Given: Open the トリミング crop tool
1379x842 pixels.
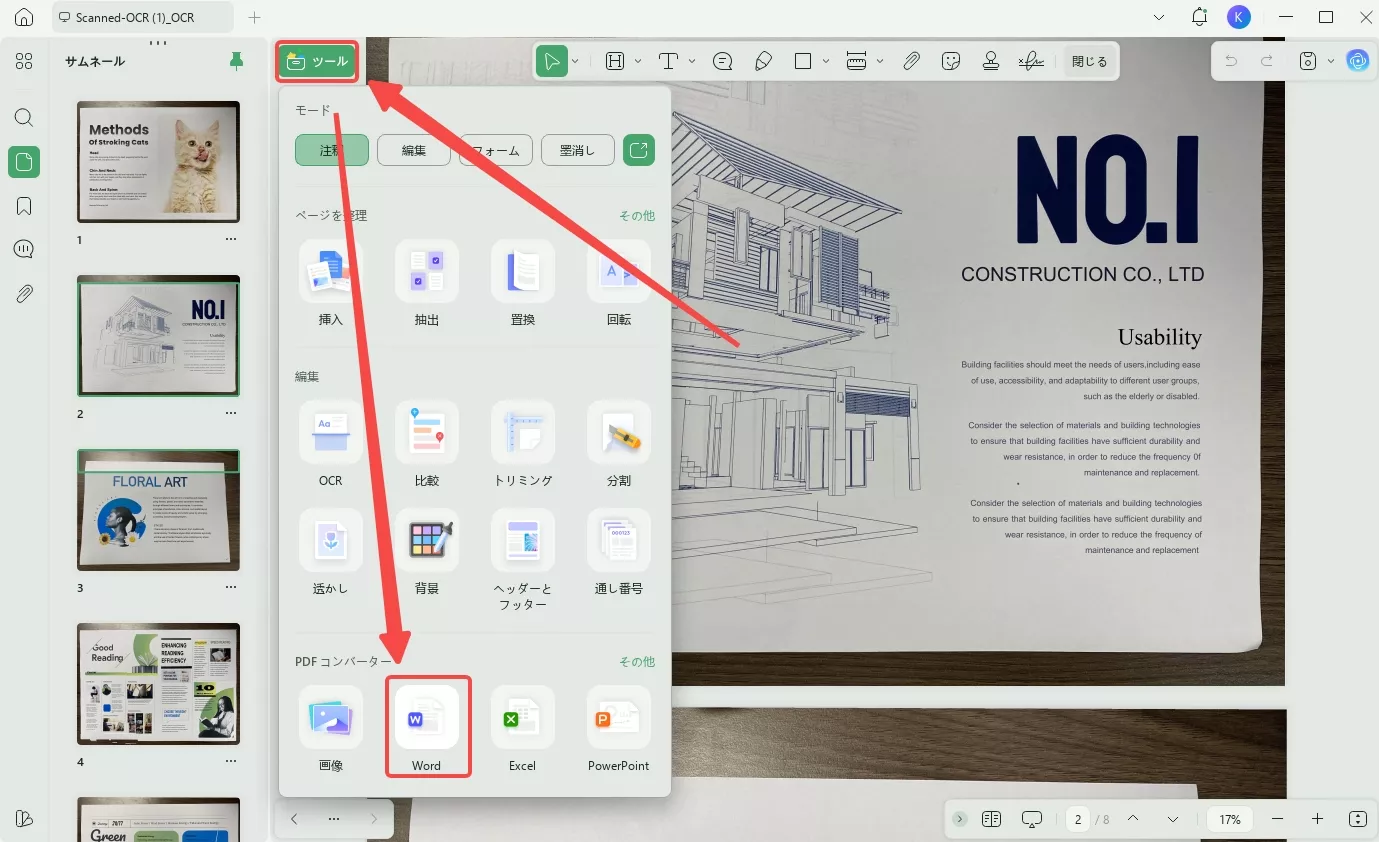Looking at the screenshot, I should coord(523,445).
